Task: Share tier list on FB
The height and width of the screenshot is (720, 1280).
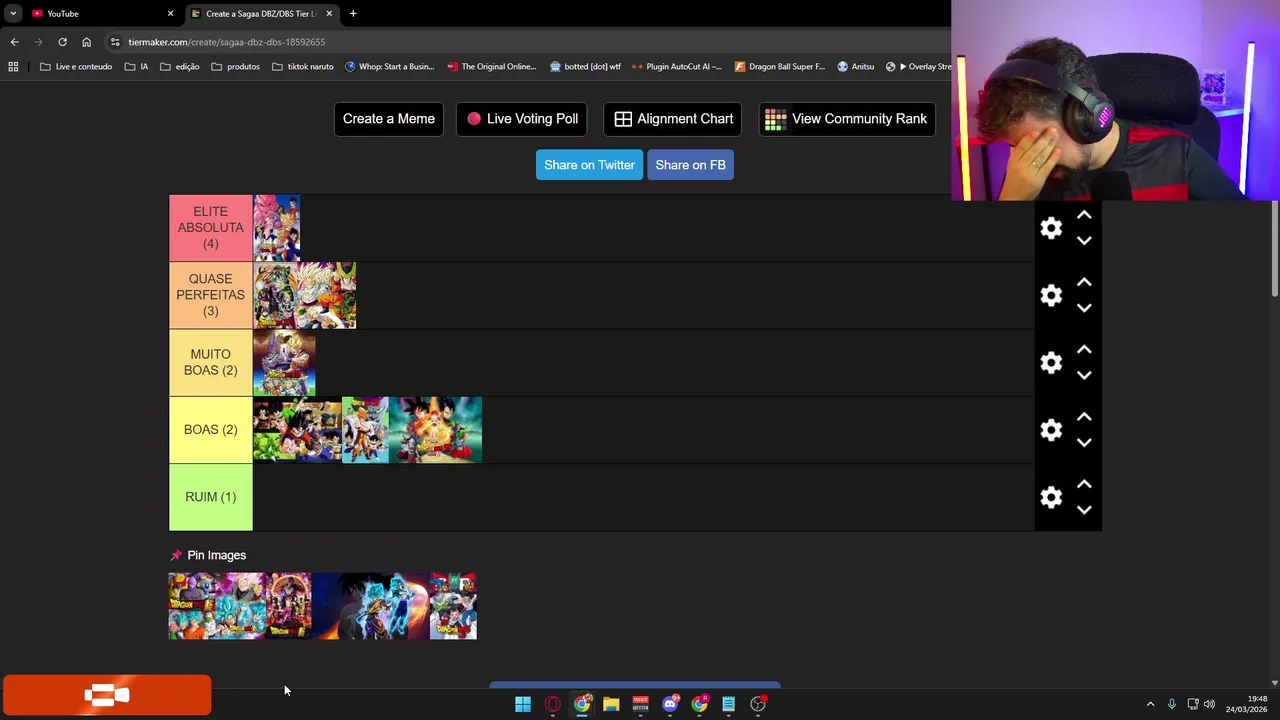Action: pyautogui.click(x=690, y=165)
